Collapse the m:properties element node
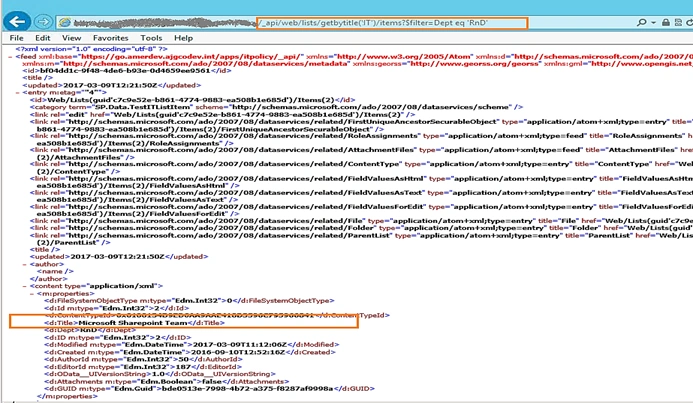Viewport: 693px width, 403px height. point(32,293)
